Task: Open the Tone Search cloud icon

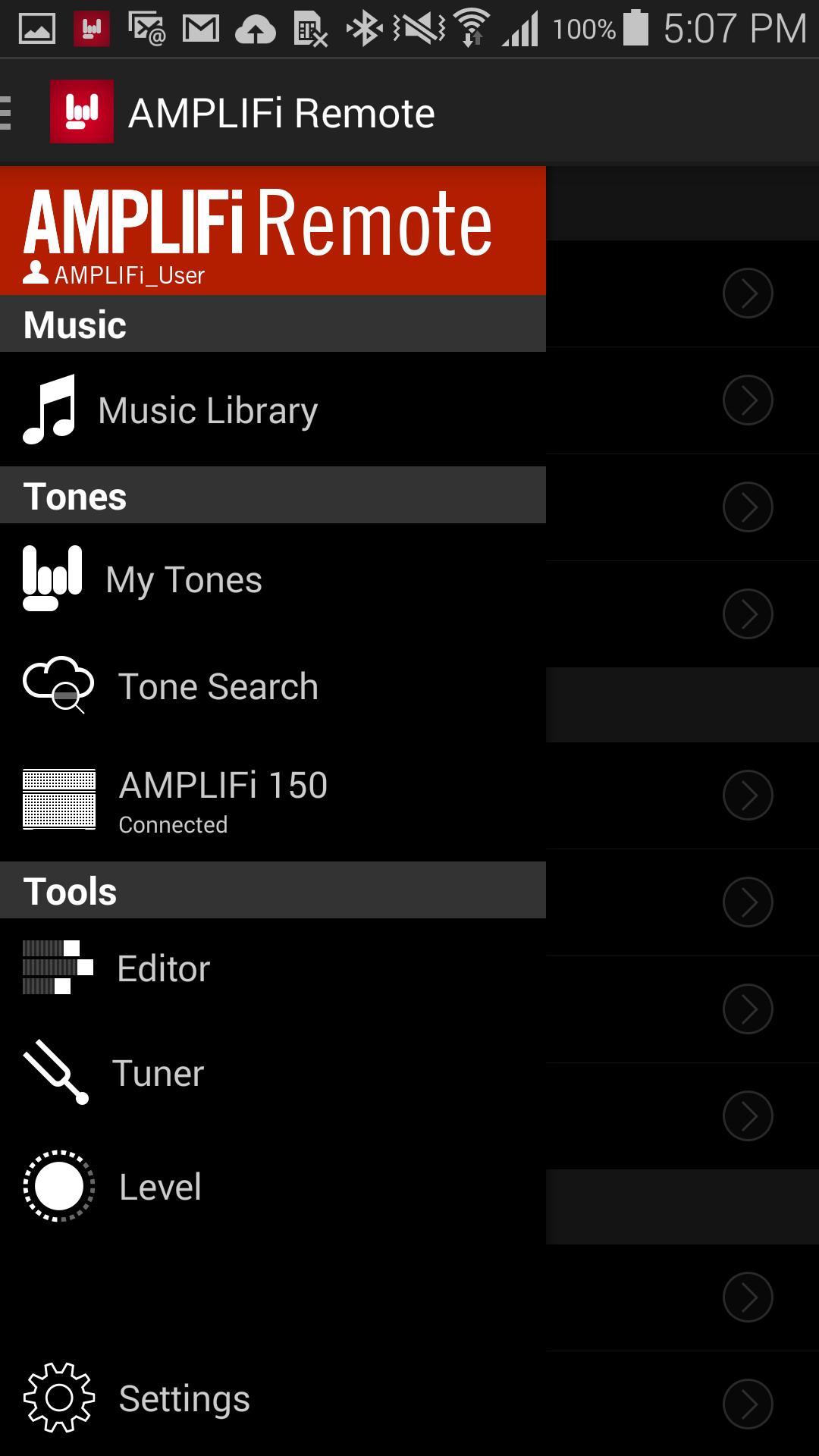Action: click(x=58, y=685)
